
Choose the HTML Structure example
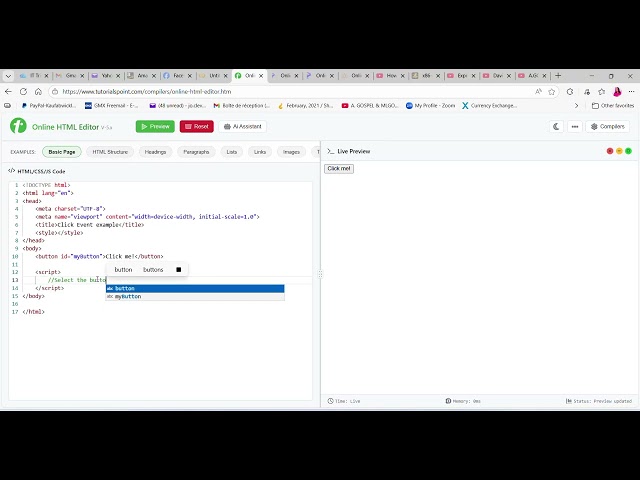pyautogui.click(x=110, y=152)
